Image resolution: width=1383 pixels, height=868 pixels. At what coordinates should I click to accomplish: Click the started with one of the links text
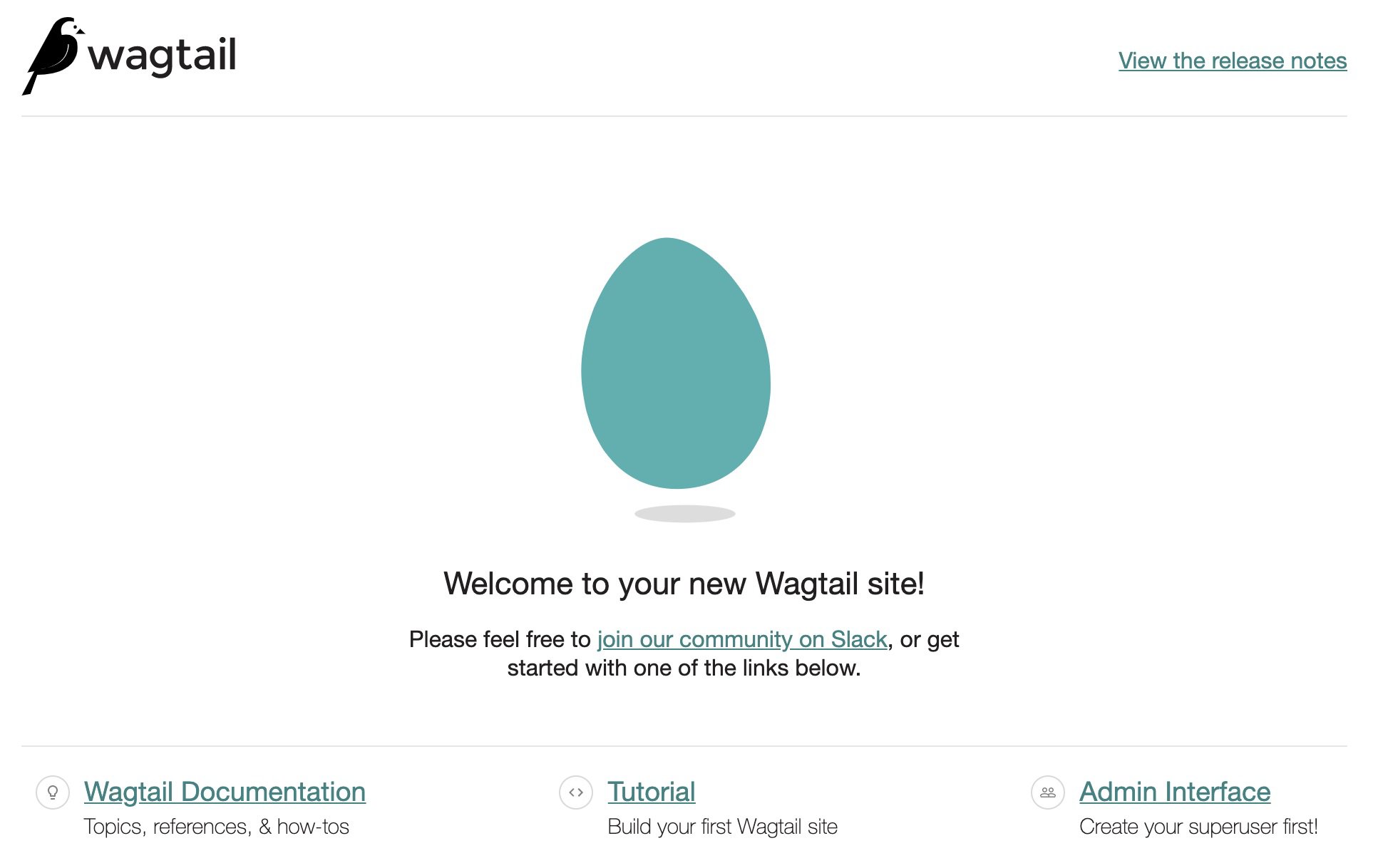pos(683,668)
